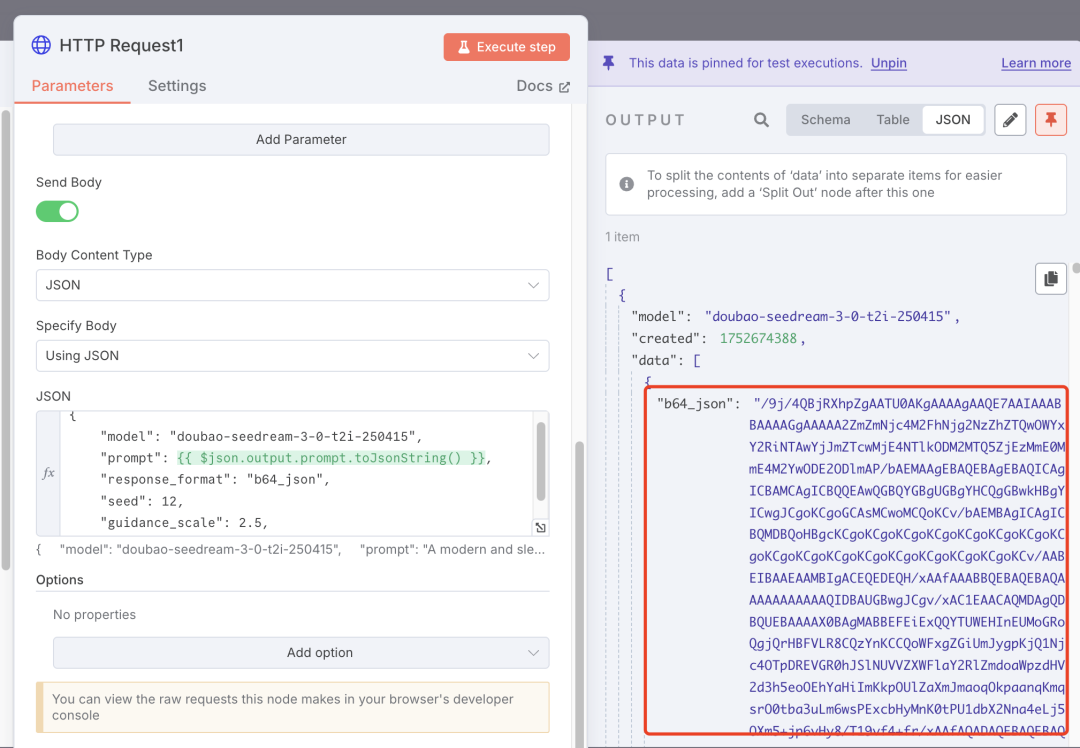Viewport: 1080px width, 748px height.
Task: Click the red pin data icon
Action: (1051, 120)
